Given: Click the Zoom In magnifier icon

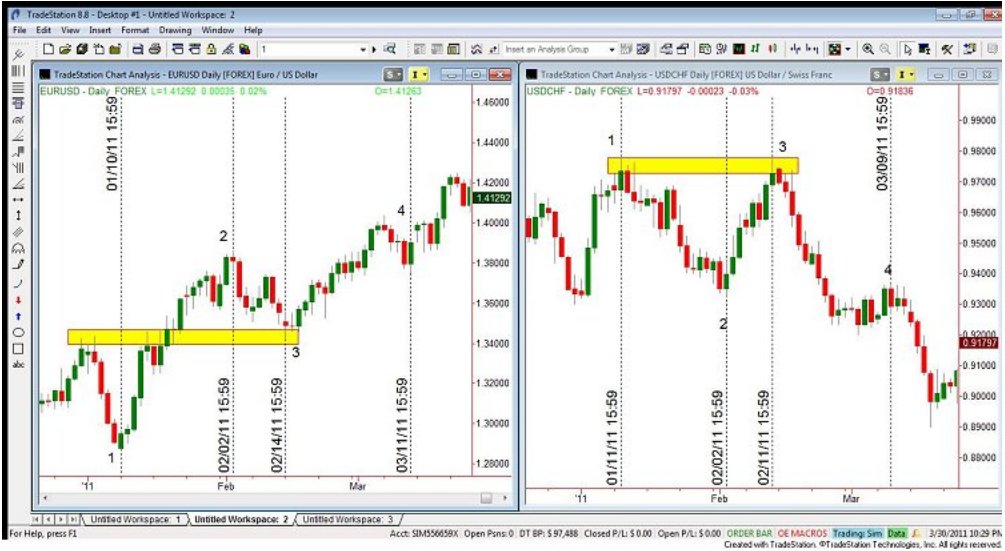Looking at the screenshot, I should click(868, 49).
